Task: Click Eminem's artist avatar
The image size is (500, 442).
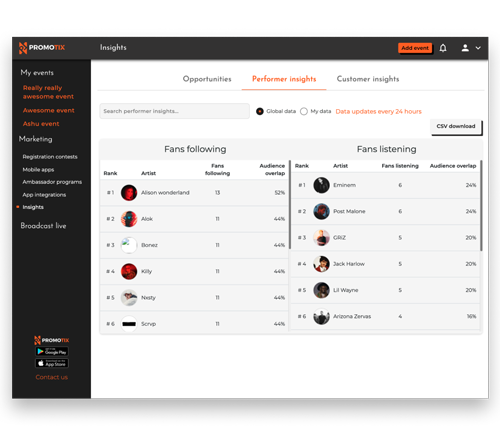Action: 321,185
